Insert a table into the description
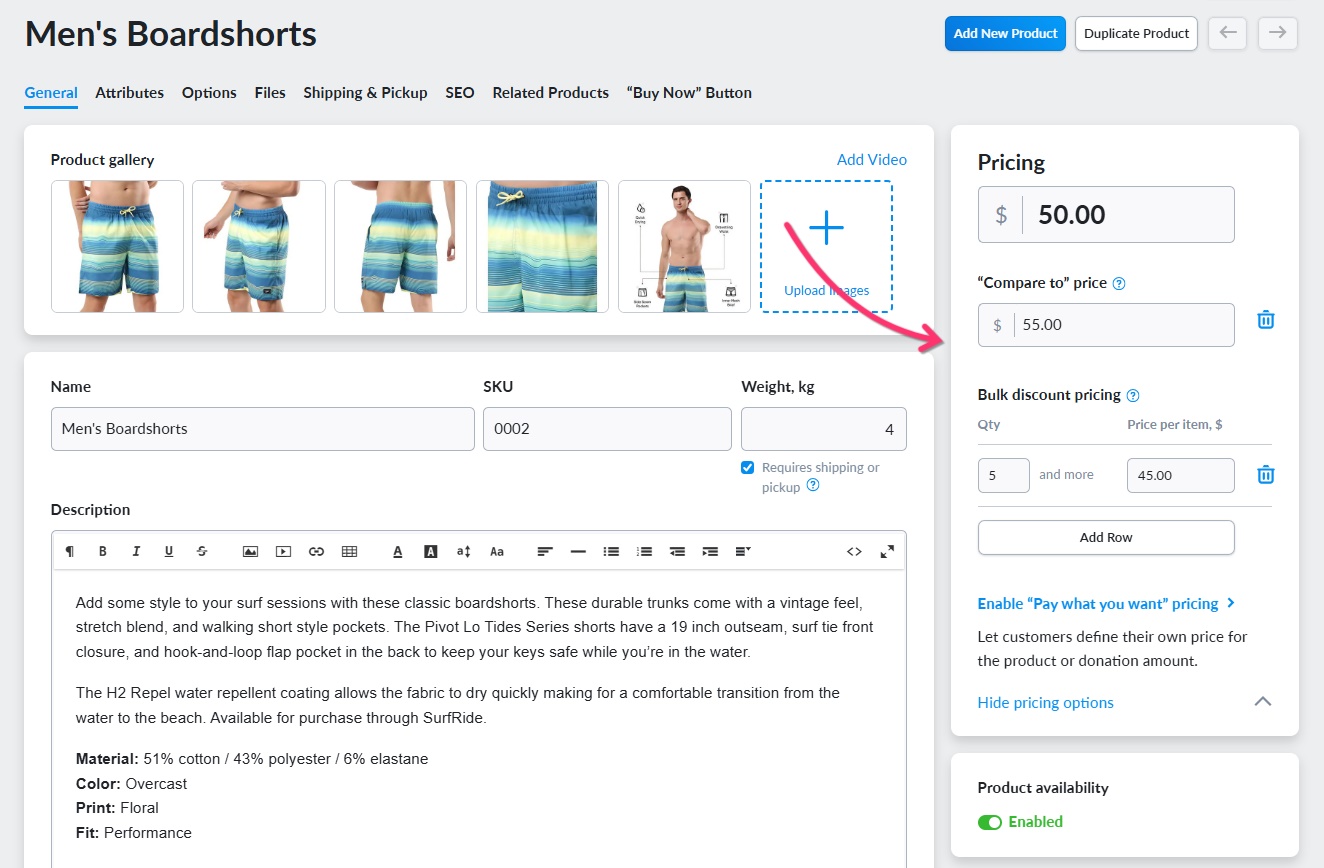 pos(349,551)
